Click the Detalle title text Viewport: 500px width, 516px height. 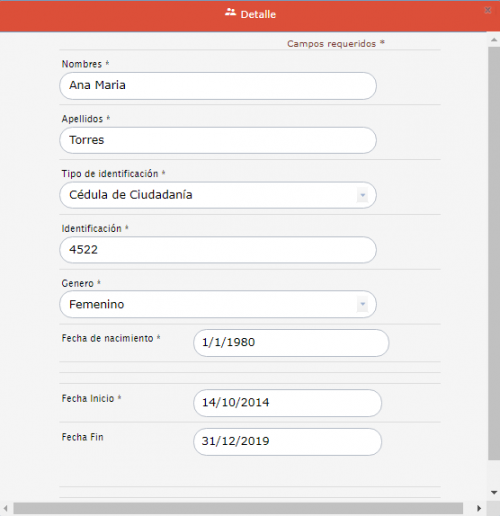click(258, 14)
